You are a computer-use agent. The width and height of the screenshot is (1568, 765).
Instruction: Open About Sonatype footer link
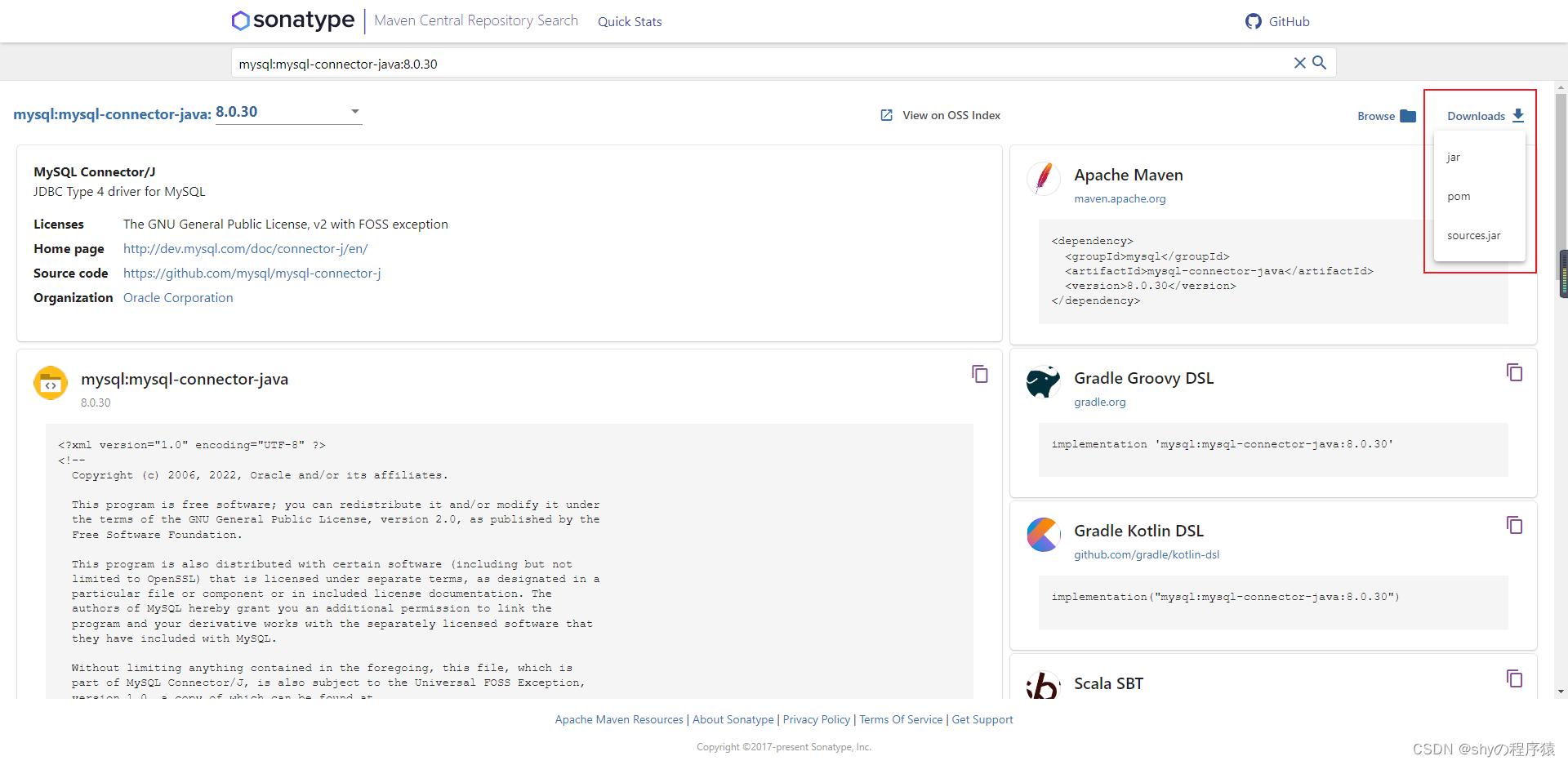pyautogui.click(x=733, y=719)
